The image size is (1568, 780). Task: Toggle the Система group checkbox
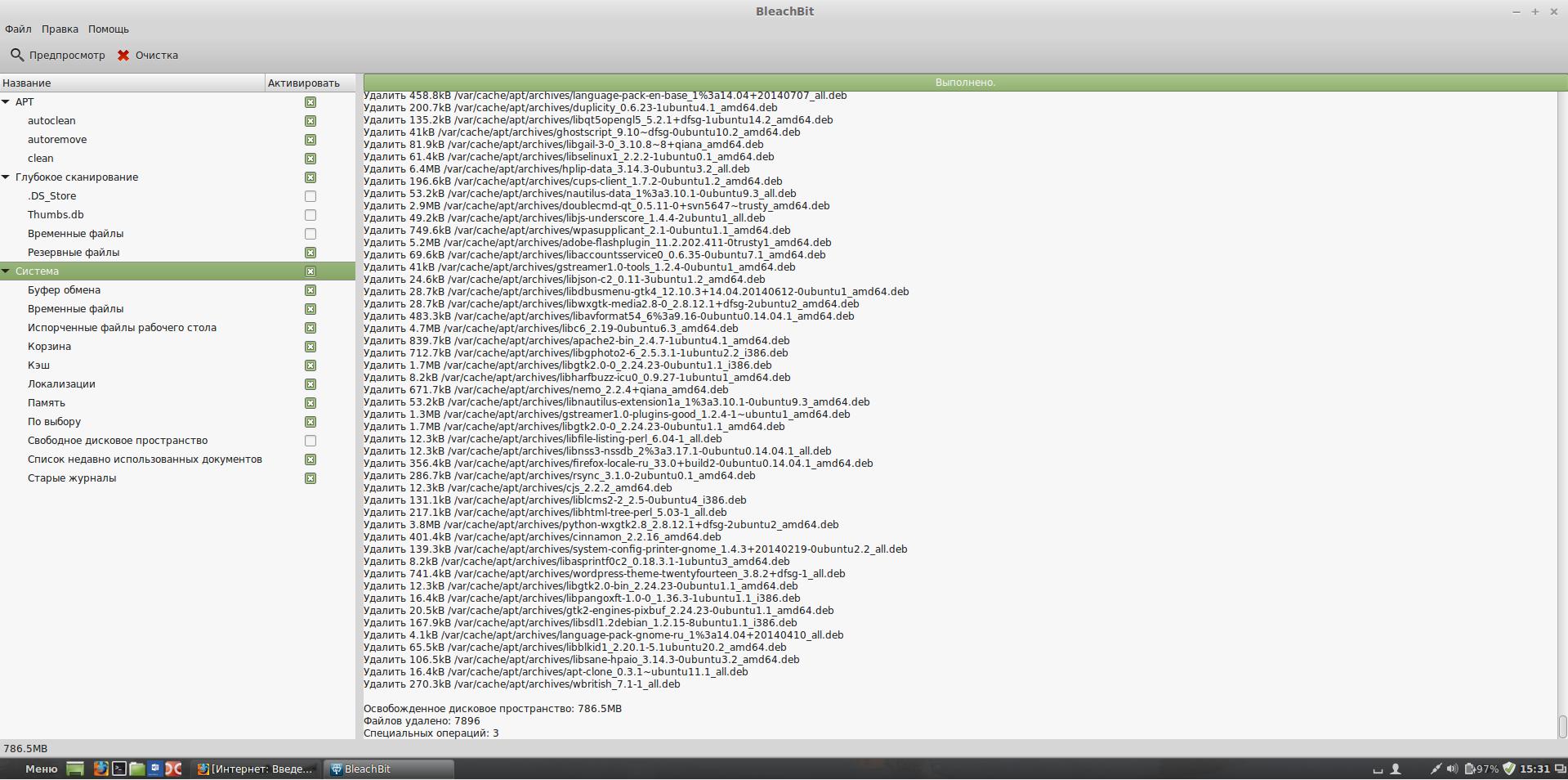click(310, 271)
